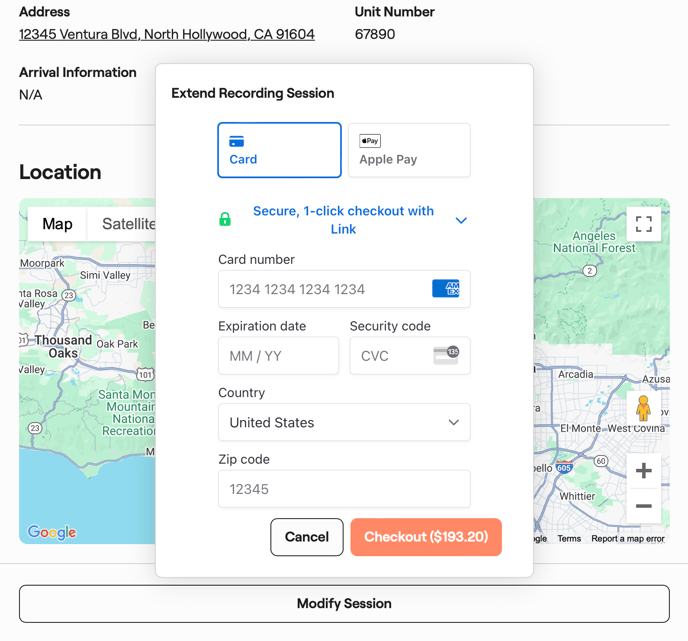This screenshot has width=688, height=641.
Task: Open the Country dropdown
Action: click(x=344, y=422)
